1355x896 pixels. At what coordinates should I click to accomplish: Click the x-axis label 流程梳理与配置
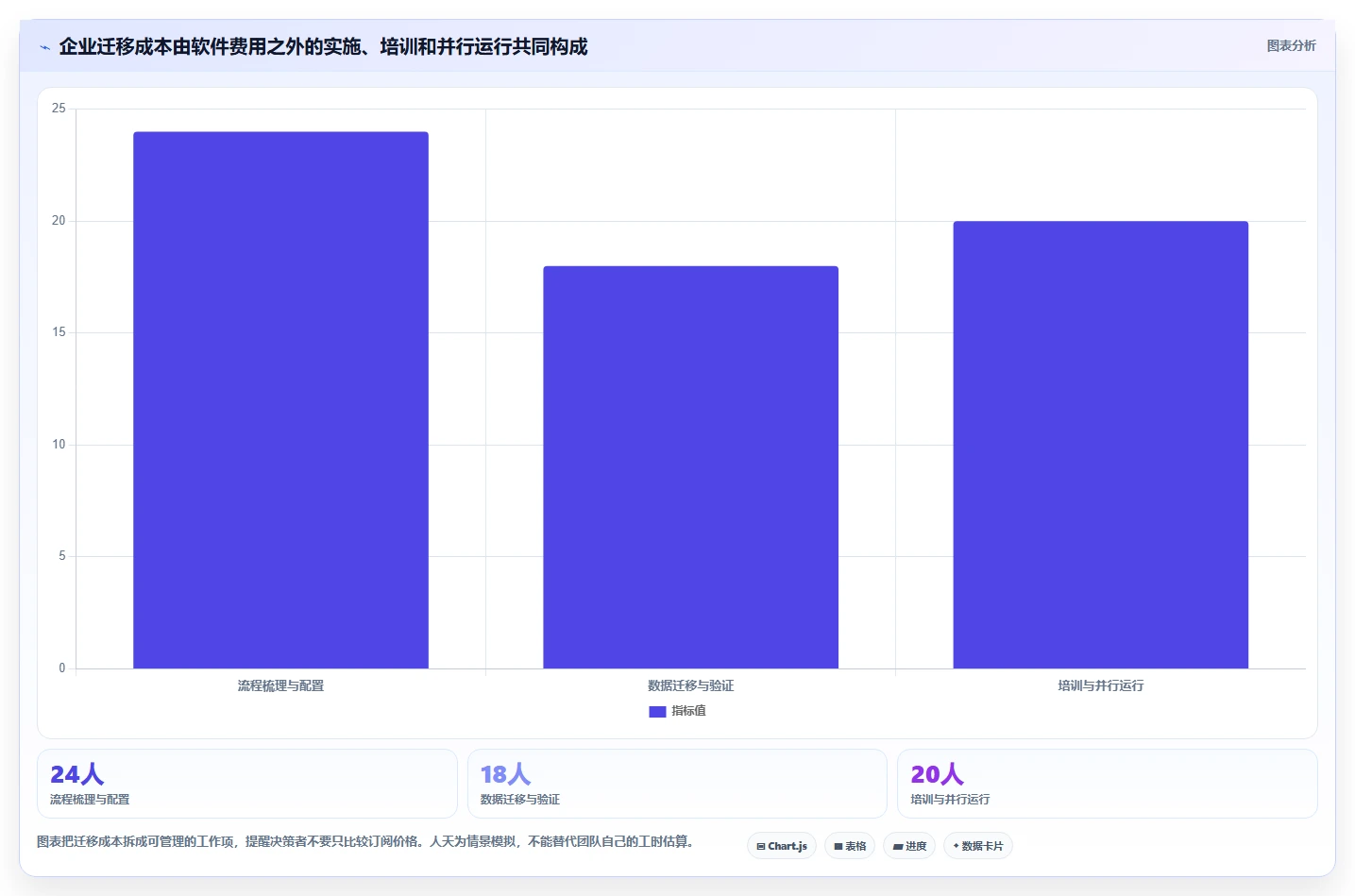coord(280,685)
